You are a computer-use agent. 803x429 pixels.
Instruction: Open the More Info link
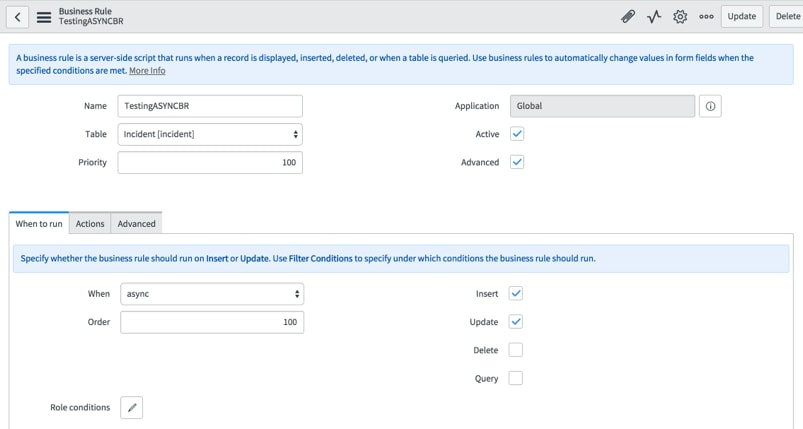(x=147, y=71)
